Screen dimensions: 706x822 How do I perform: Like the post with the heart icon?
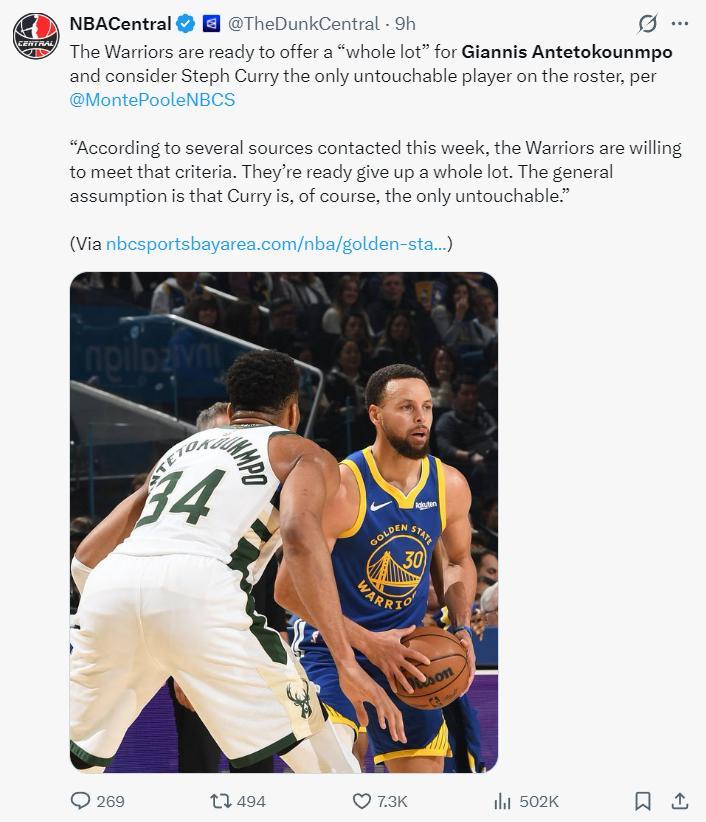362,801
